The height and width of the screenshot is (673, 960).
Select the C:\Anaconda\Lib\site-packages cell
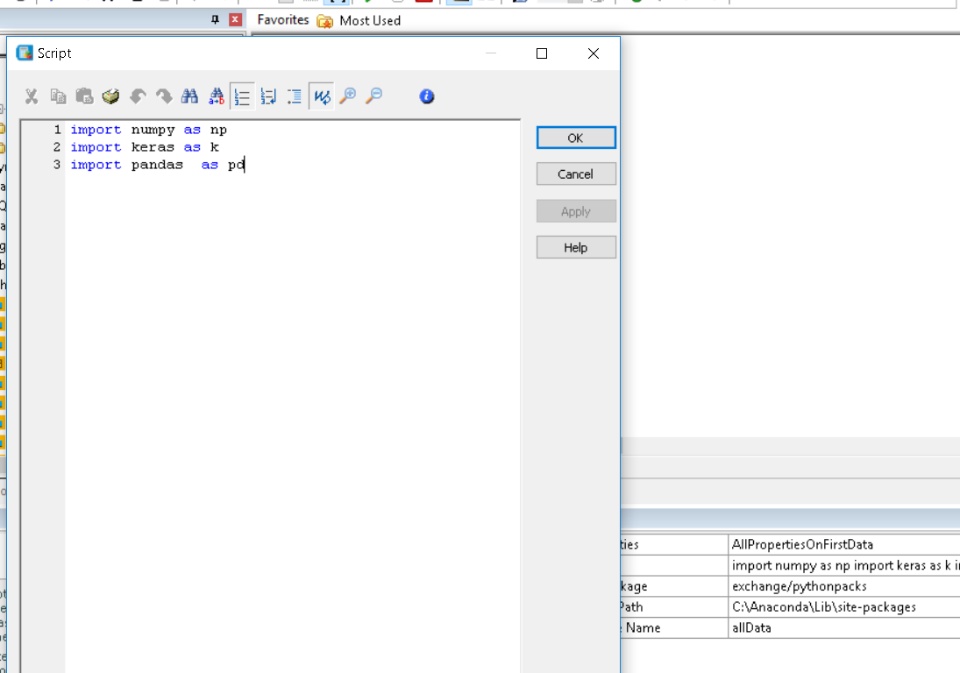click(844, 607)
